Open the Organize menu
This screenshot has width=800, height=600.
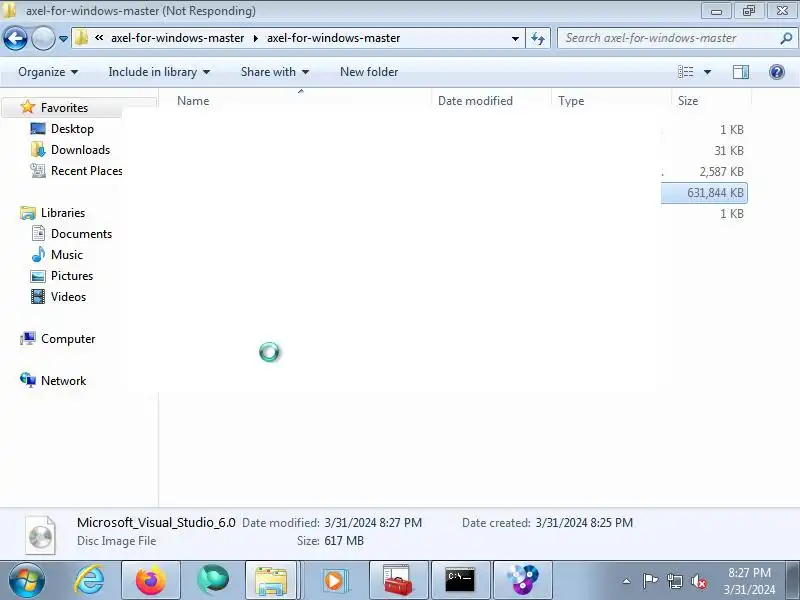[48, 72]
